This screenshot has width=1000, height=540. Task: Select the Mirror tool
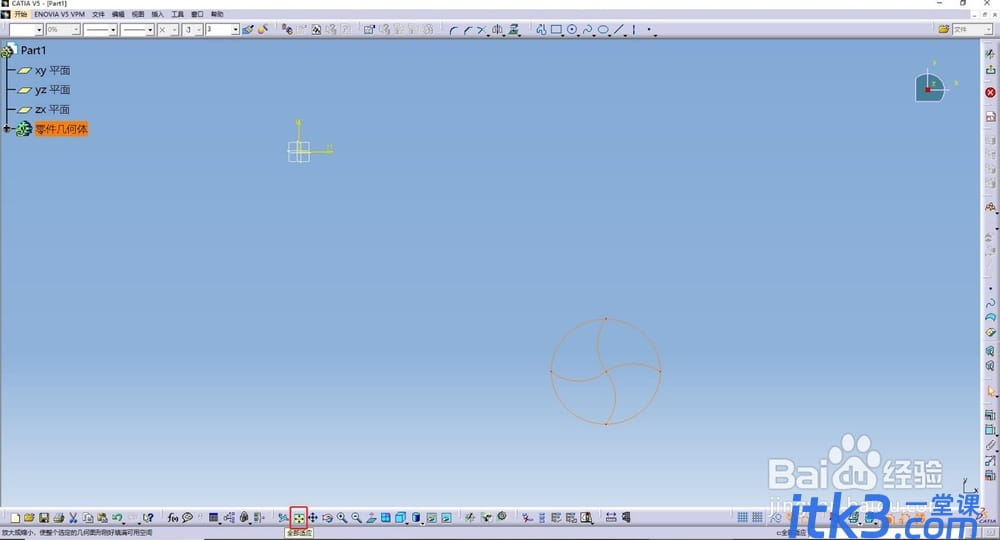497,29
